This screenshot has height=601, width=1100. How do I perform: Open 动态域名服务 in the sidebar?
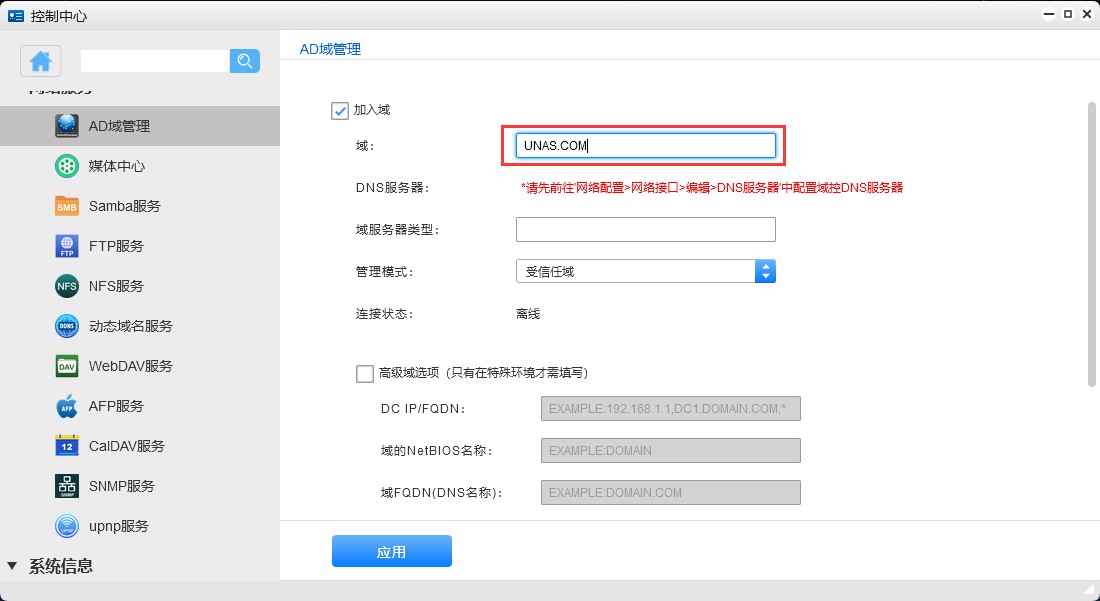pyautogui.click(x=130, y=326)
